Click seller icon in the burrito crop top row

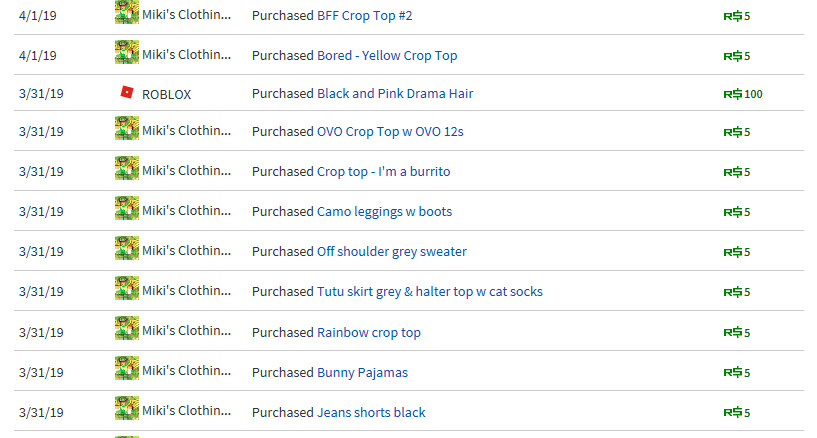[x=127, y=169]
